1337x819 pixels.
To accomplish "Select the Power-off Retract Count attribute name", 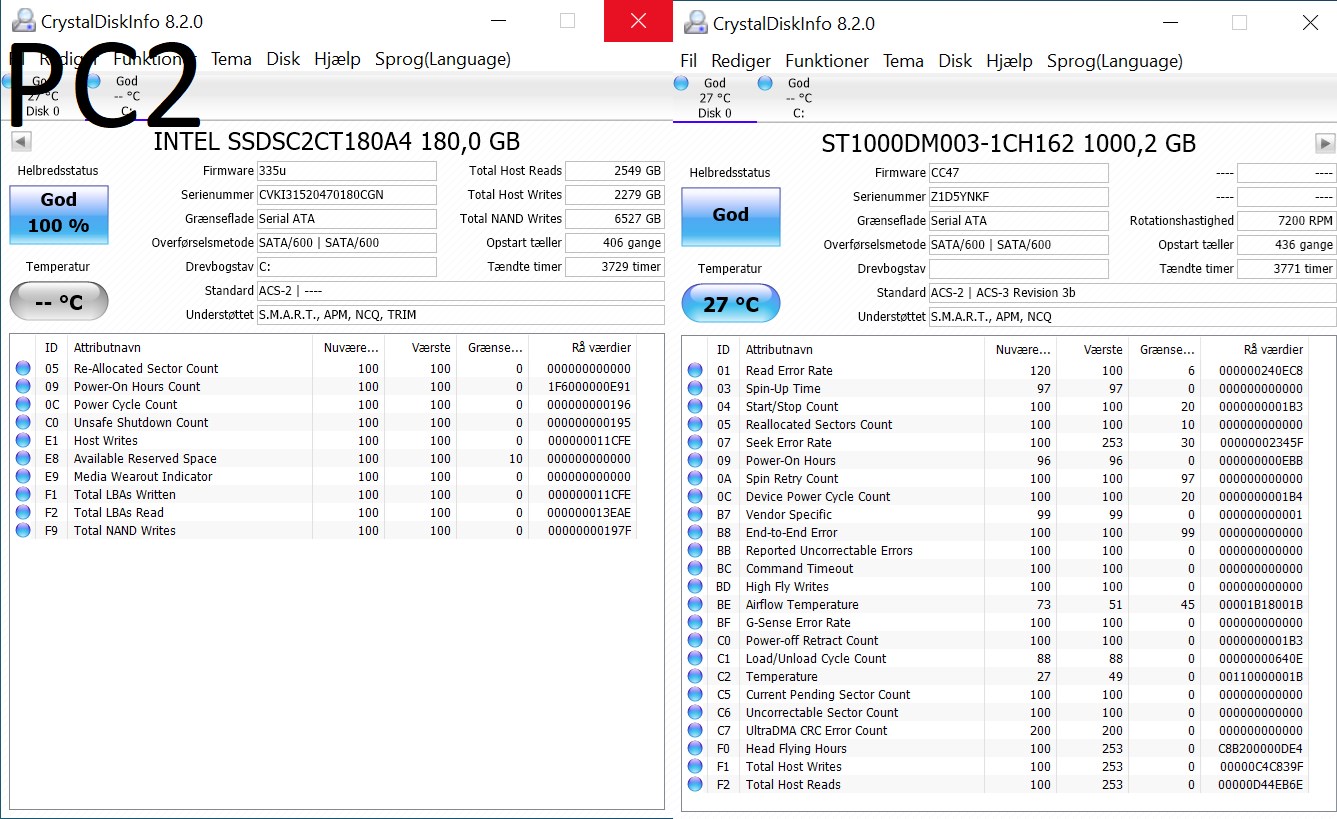I will 812,641.
